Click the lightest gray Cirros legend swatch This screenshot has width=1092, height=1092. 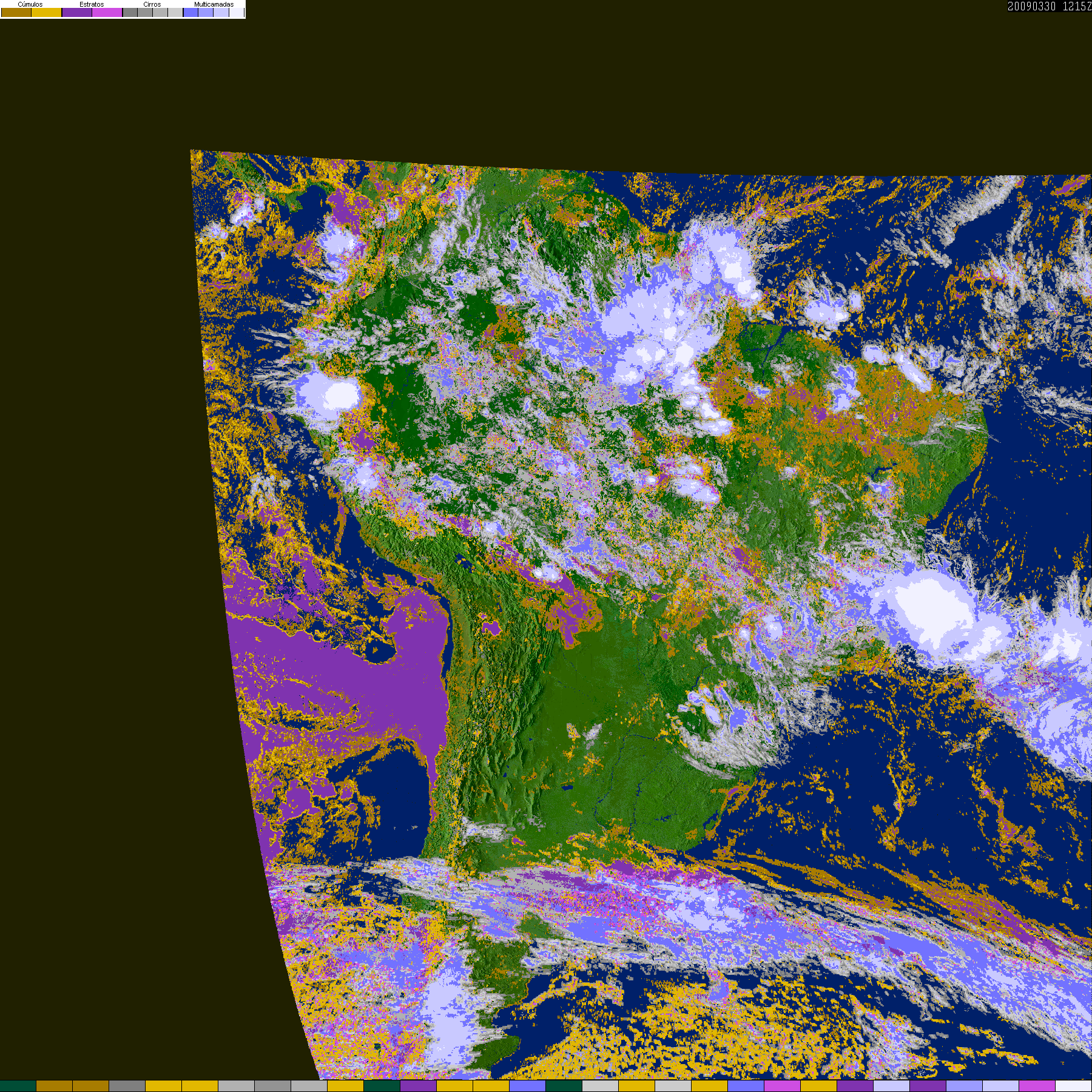(175, 12)
